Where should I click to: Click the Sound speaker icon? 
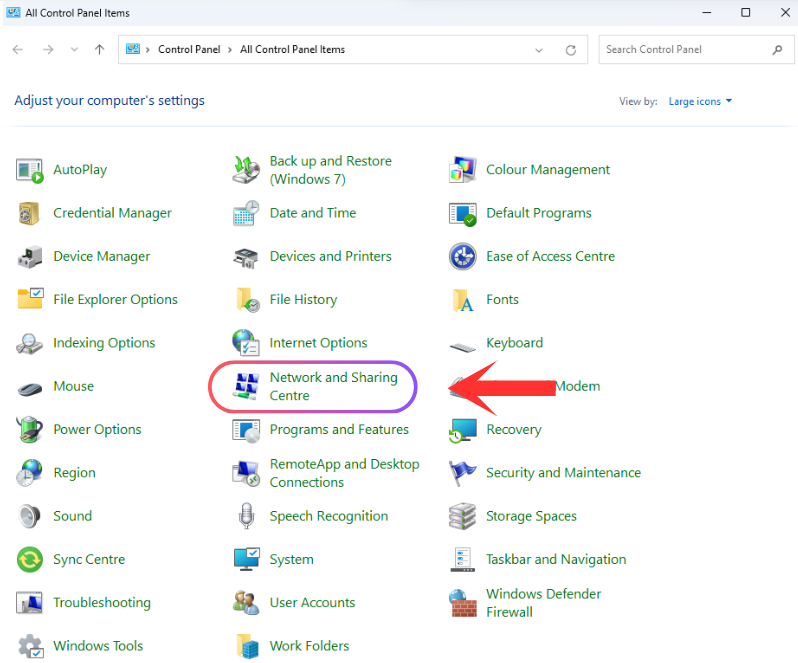(x=30, y=516)
